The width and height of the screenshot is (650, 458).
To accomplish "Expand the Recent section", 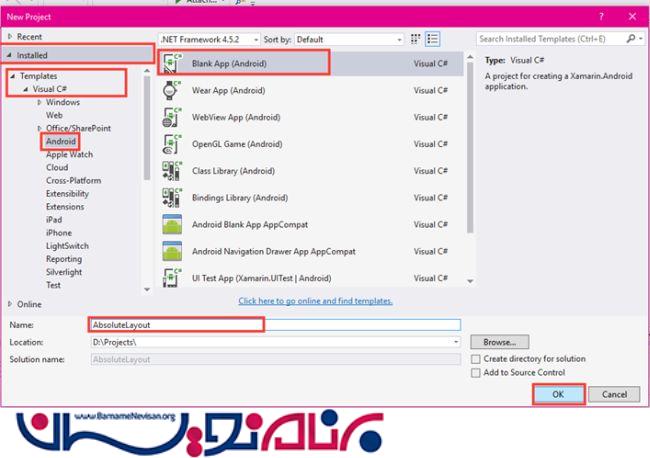I will coord(10,36).
